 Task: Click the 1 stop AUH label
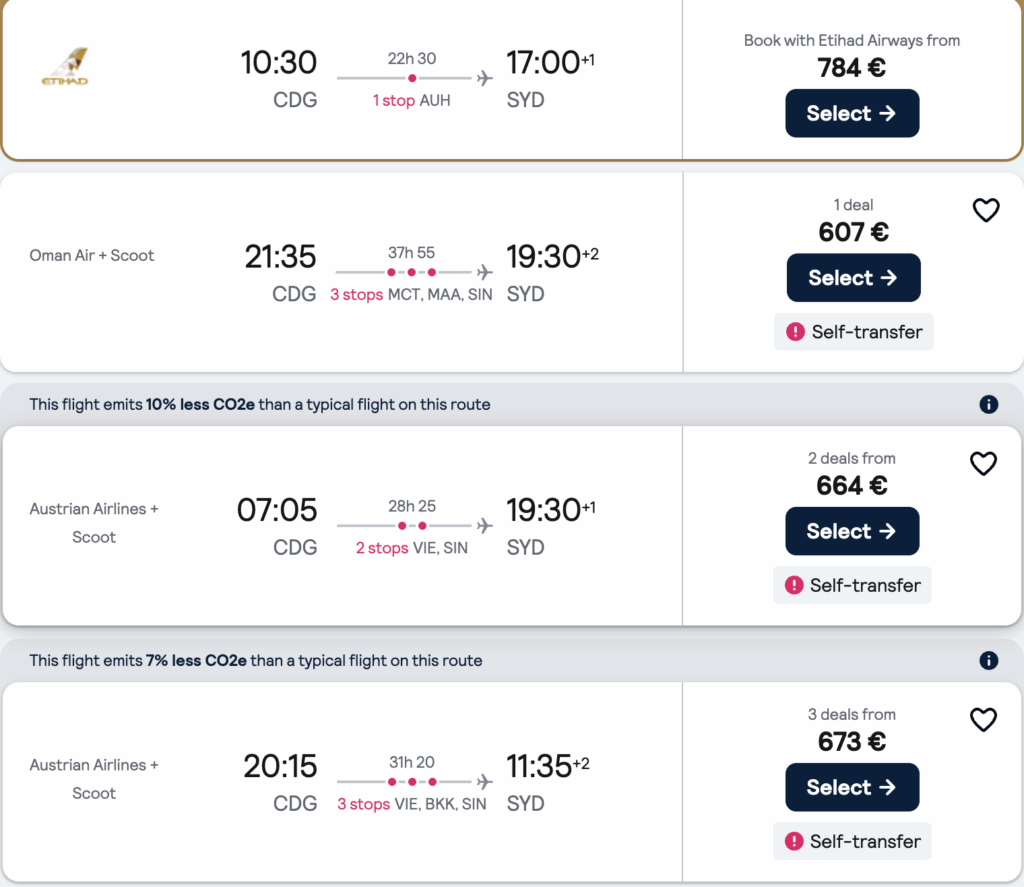[411, 101]
